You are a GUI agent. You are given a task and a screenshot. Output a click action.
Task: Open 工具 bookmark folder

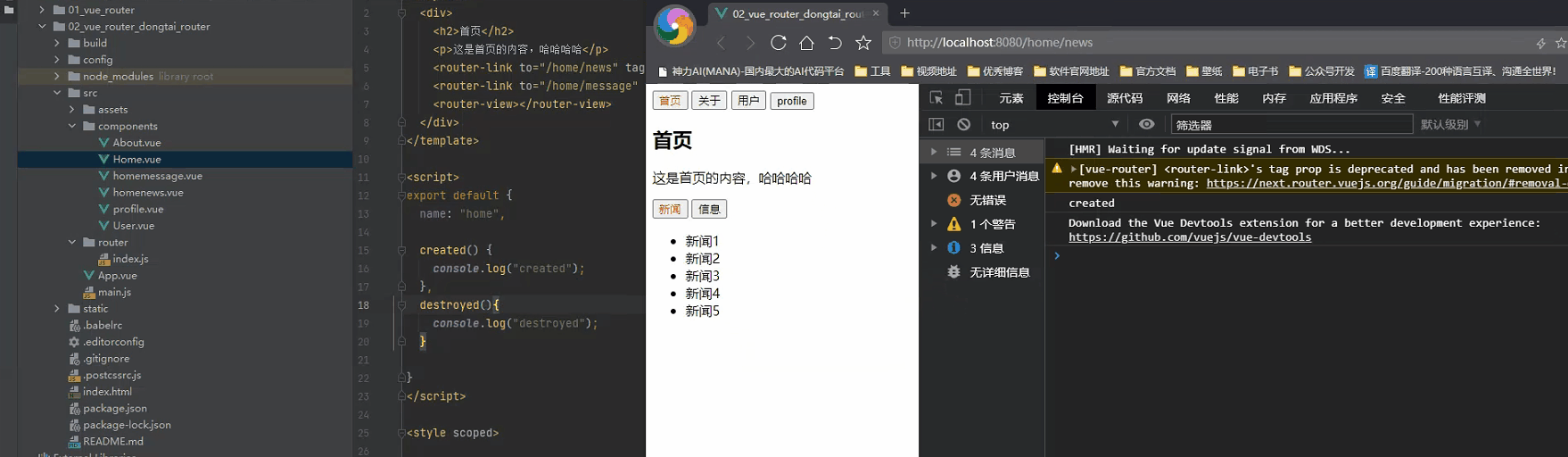point(872,71)
